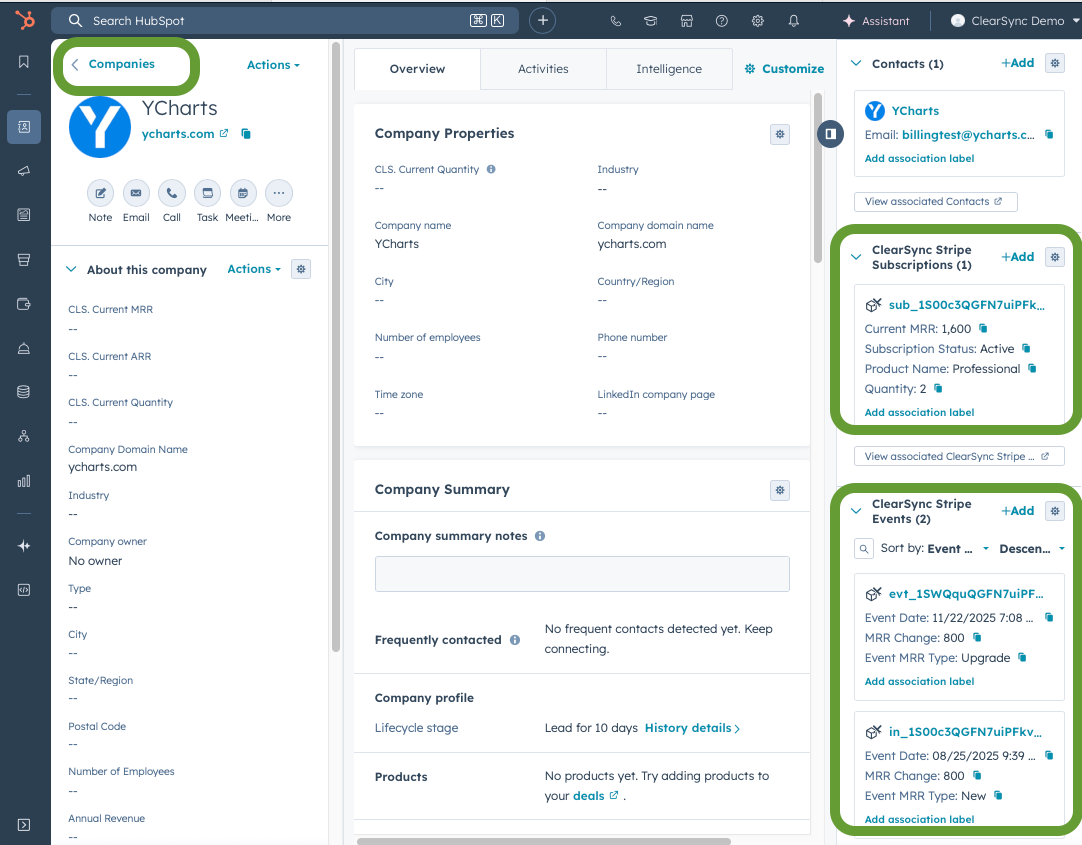Open gear settings for About this company
Image resolution: width=1082 pixels, height=845 pixels.
pos(301,269)
